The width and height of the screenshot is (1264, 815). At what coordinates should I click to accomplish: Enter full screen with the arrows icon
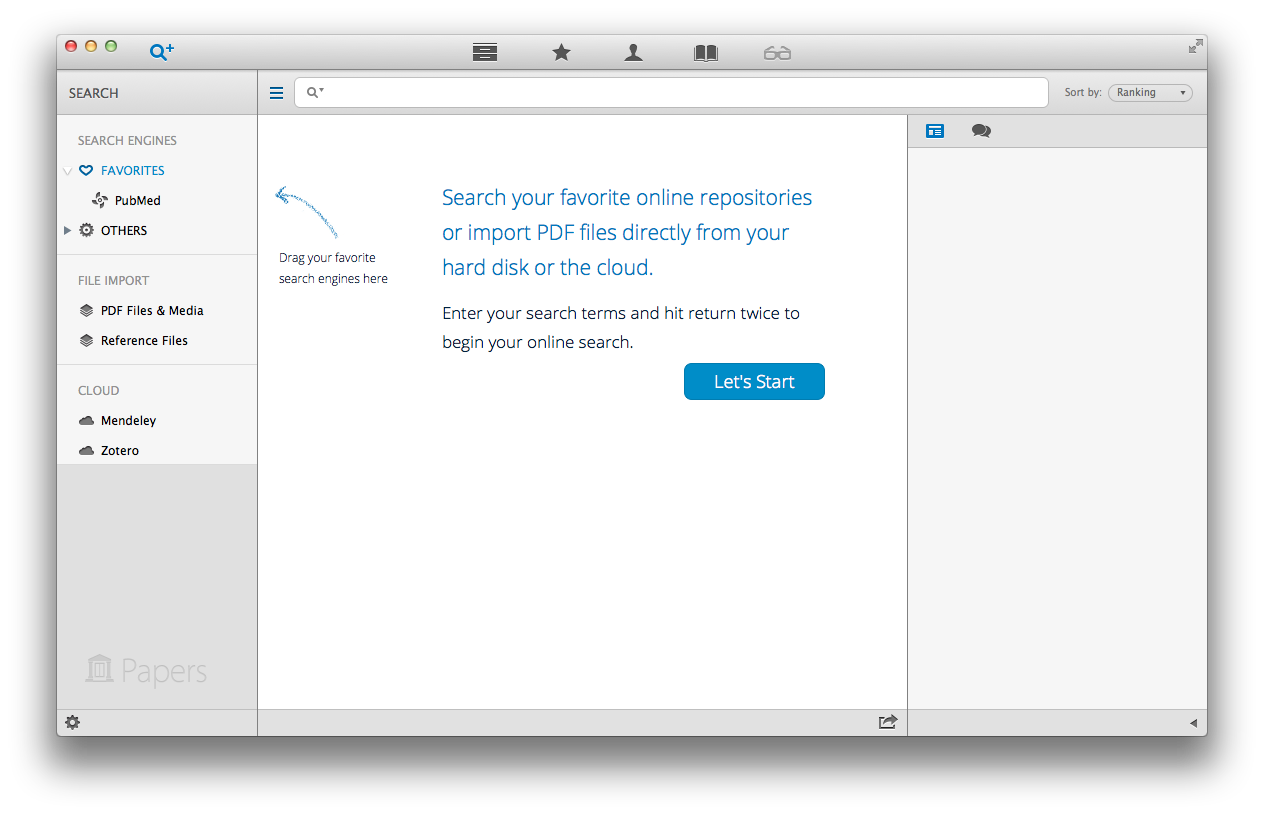click(1195, 46)
